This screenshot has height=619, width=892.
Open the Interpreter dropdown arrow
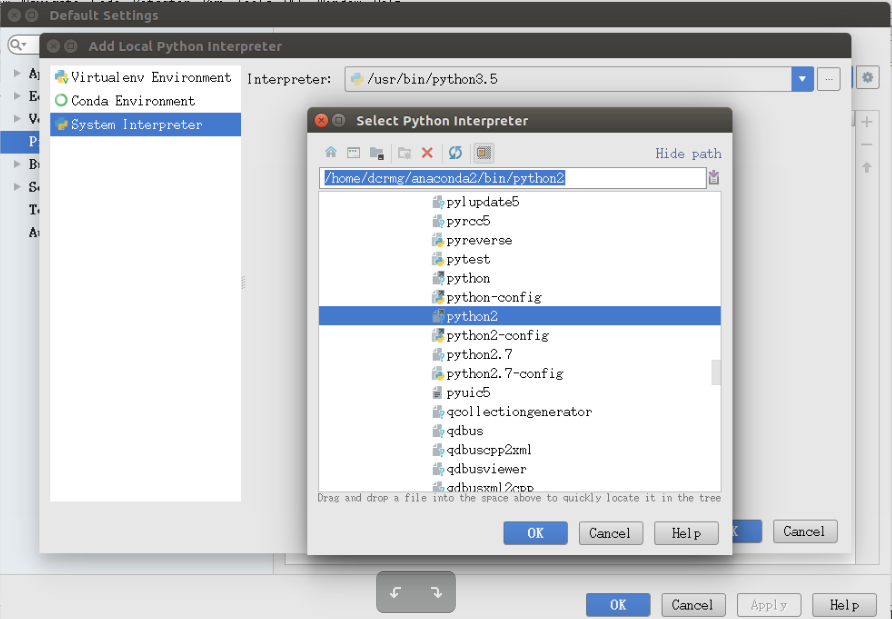(802, 79)
